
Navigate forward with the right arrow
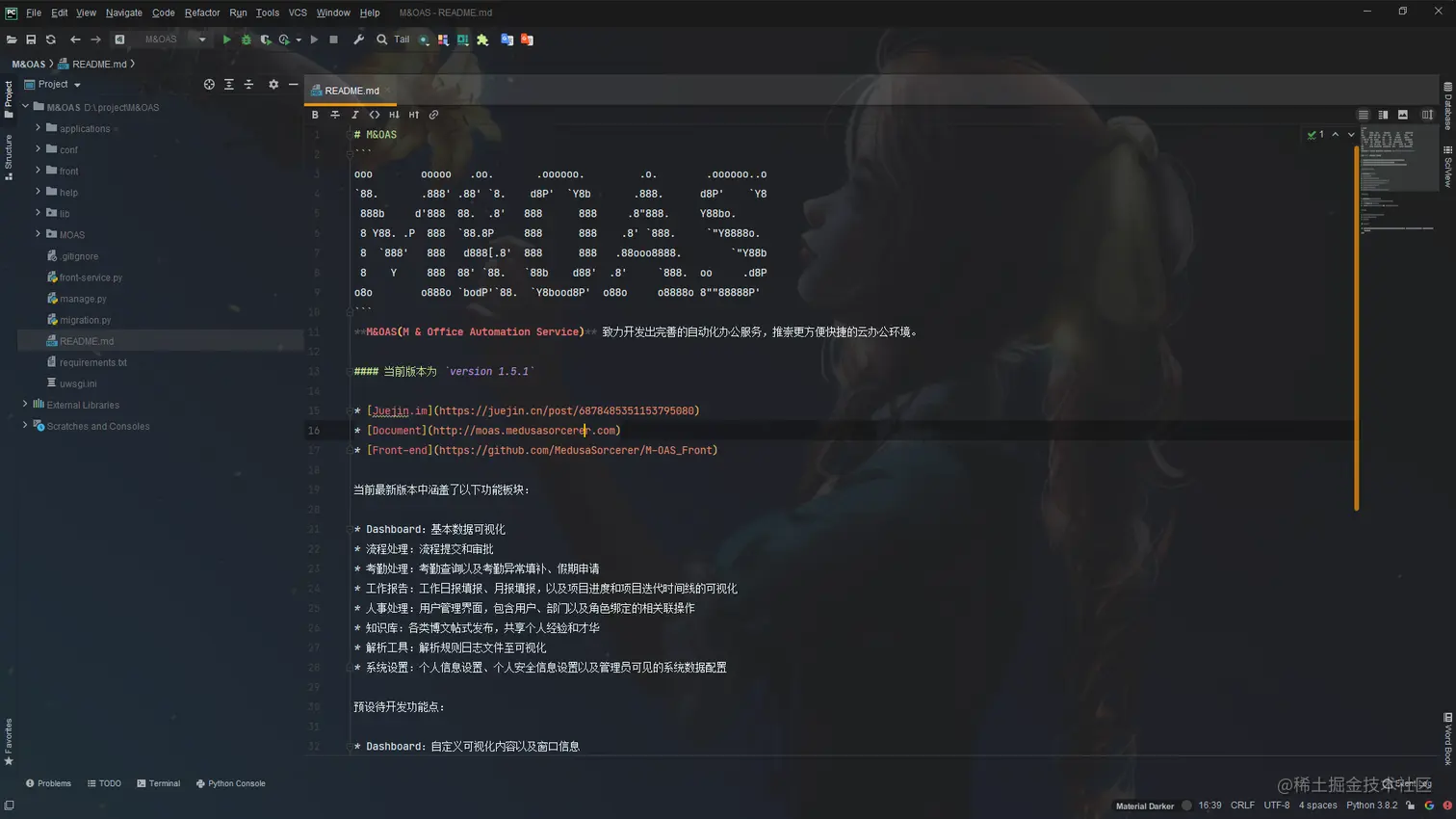coord(95,40)
